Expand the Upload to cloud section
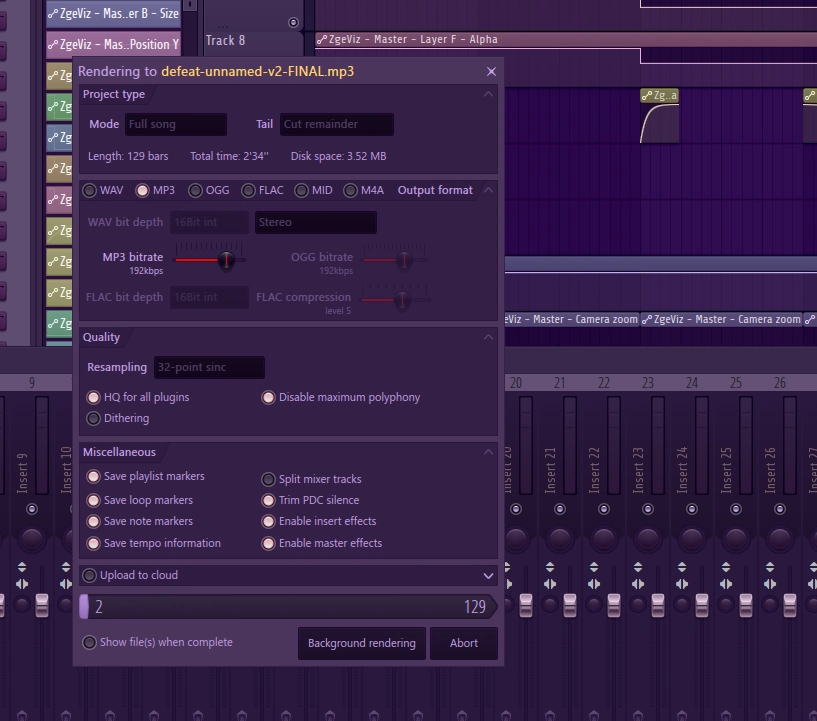817x721 pixels. pos(488,576)
